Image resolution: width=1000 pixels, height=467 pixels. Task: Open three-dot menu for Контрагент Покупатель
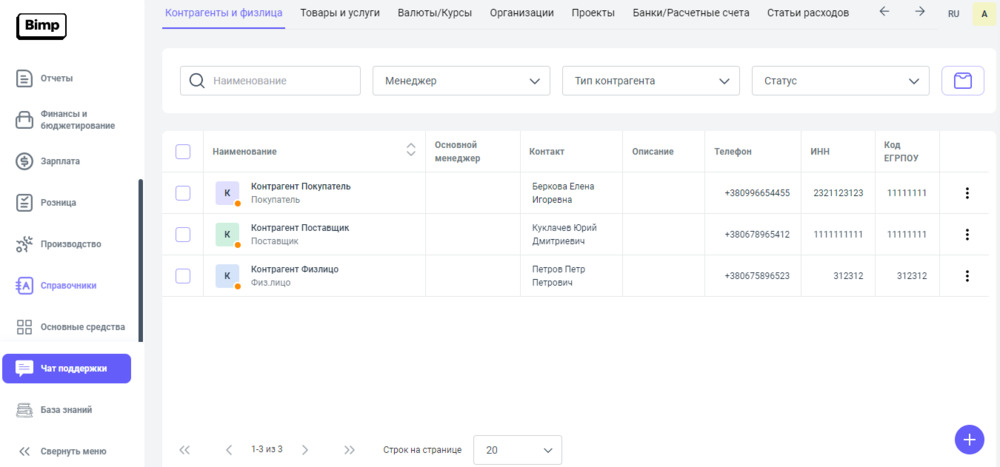[x=966, y=193]
